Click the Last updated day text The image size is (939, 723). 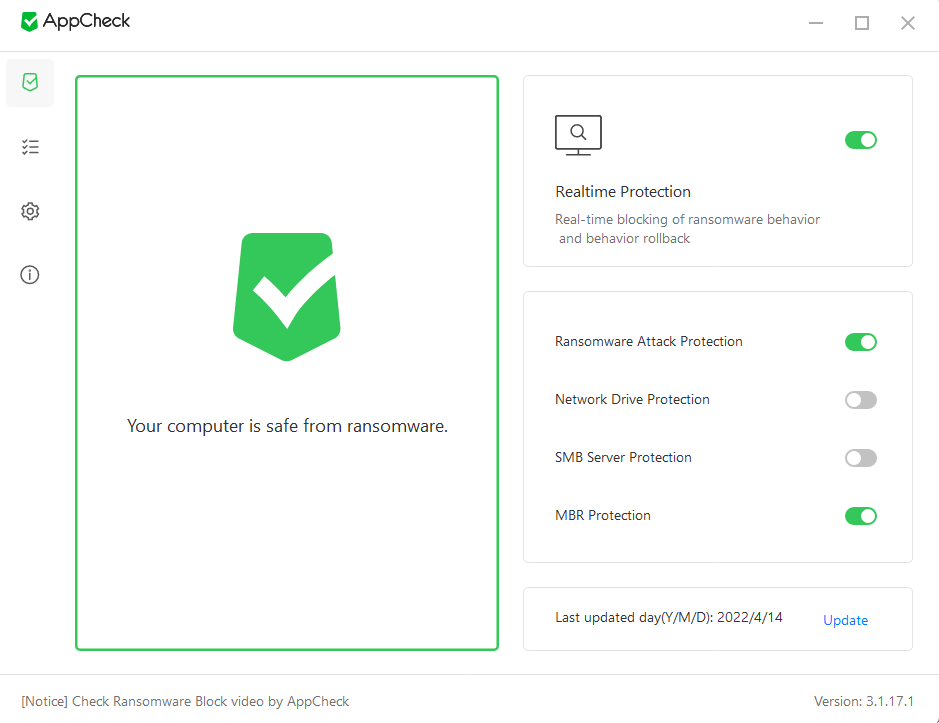(x=668, y=618)
